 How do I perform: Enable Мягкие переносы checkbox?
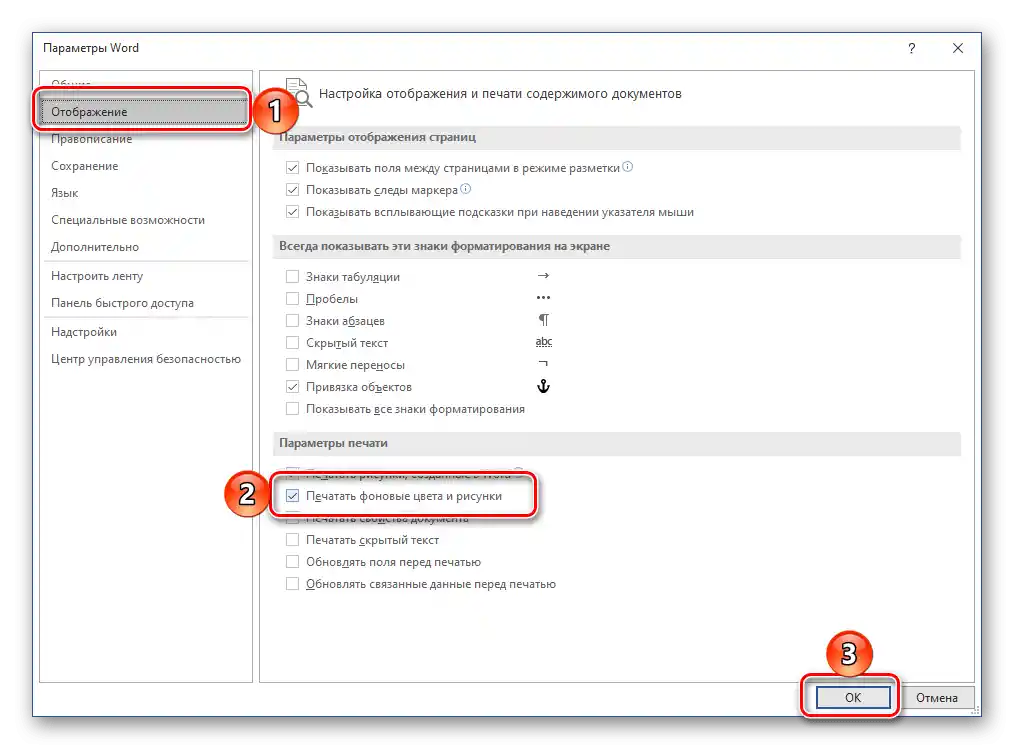(x=292, y=365)
